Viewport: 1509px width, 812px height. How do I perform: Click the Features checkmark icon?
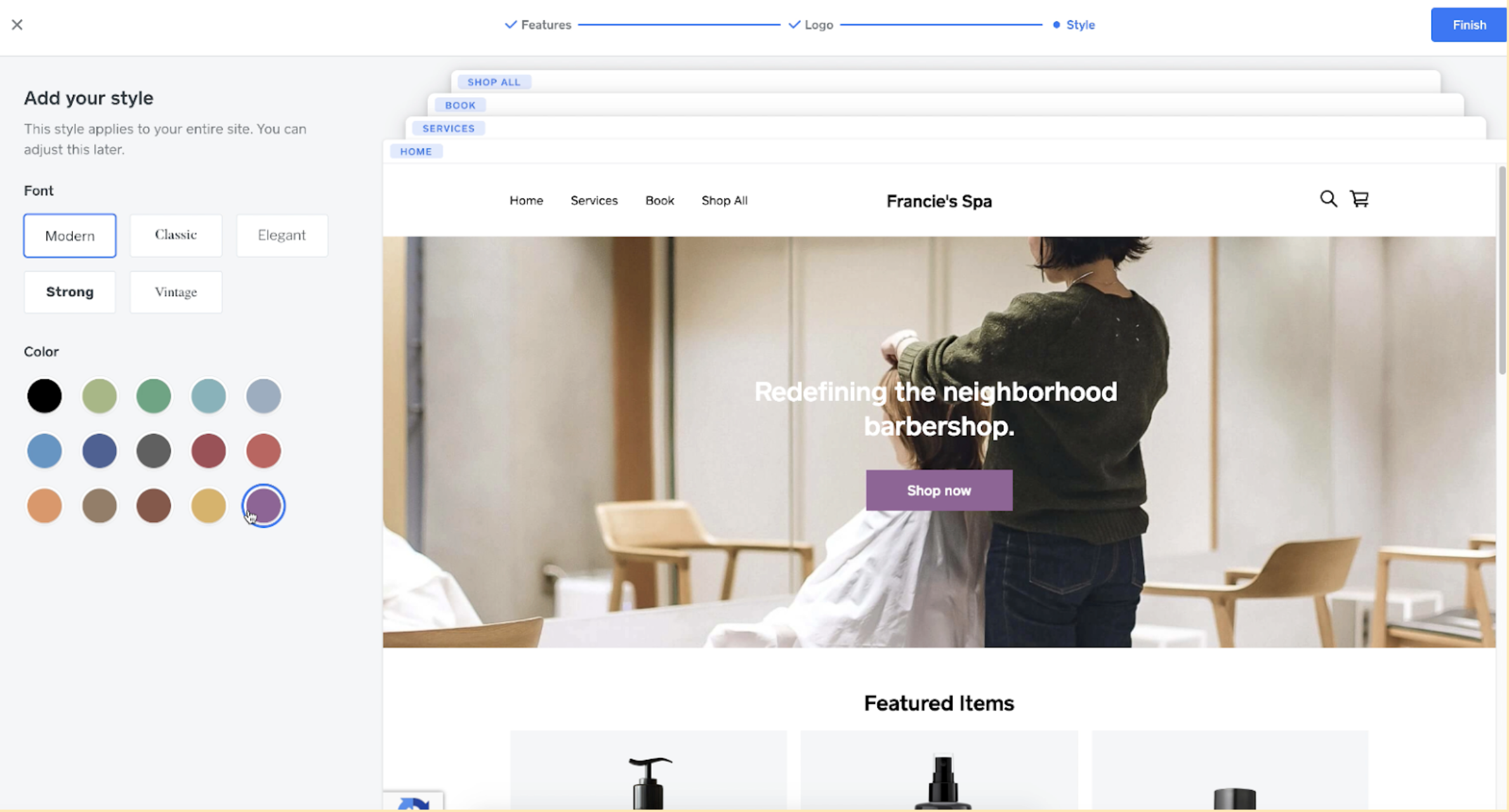510,24
